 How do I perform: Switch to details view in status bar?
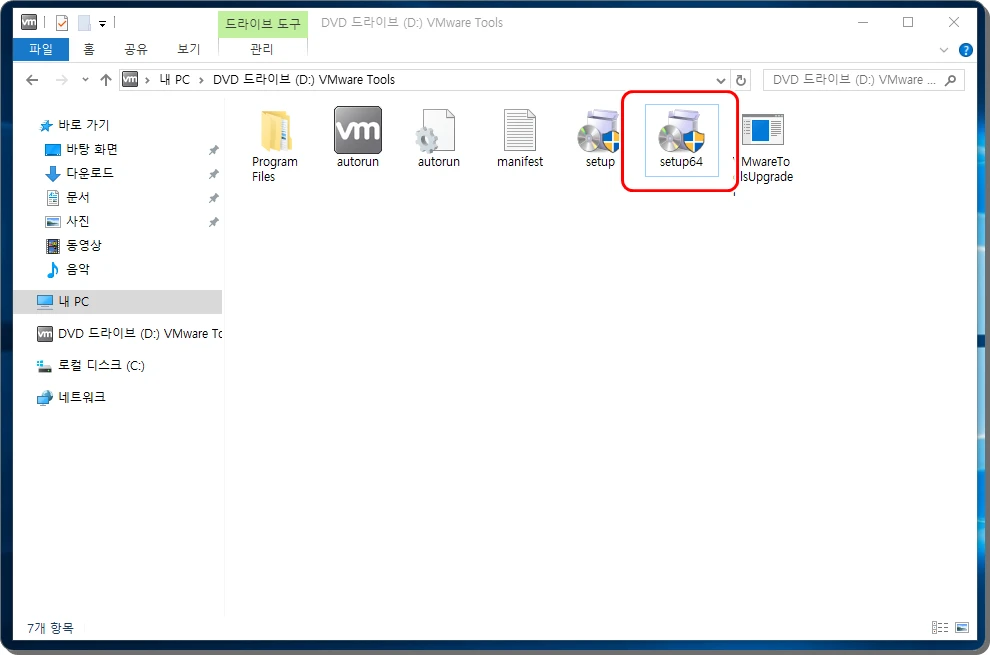tap(940, 627)
